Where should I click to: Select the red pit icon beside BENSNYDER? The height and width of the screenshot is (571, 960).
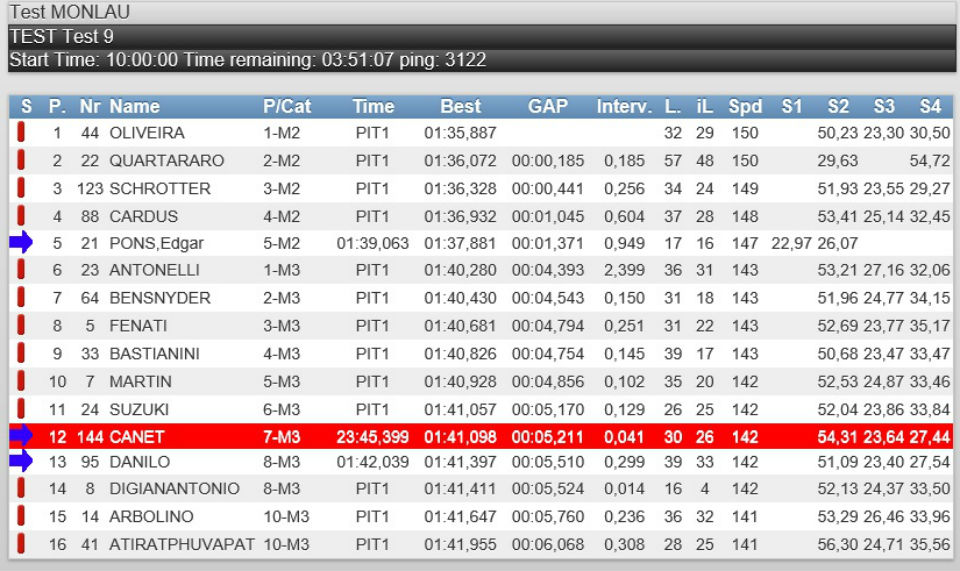coord(21,297)
